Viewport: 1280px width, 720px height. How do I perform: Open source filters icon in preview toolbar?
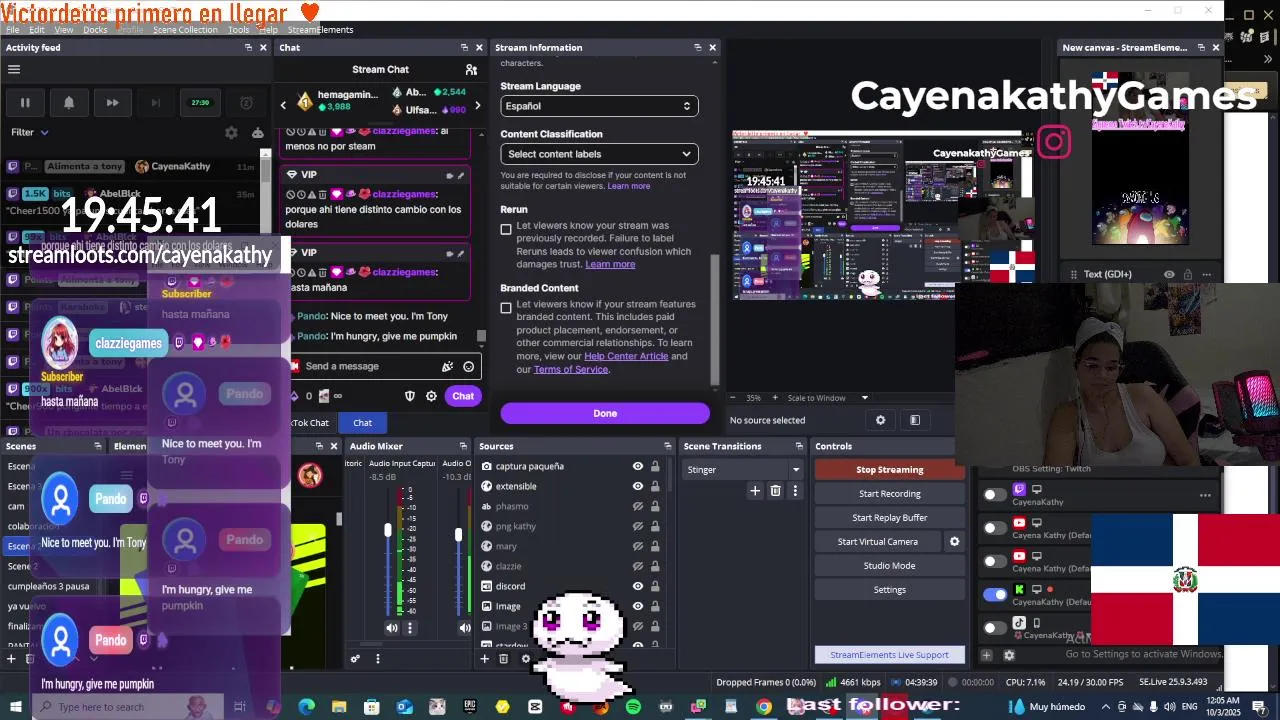[914, 420]
